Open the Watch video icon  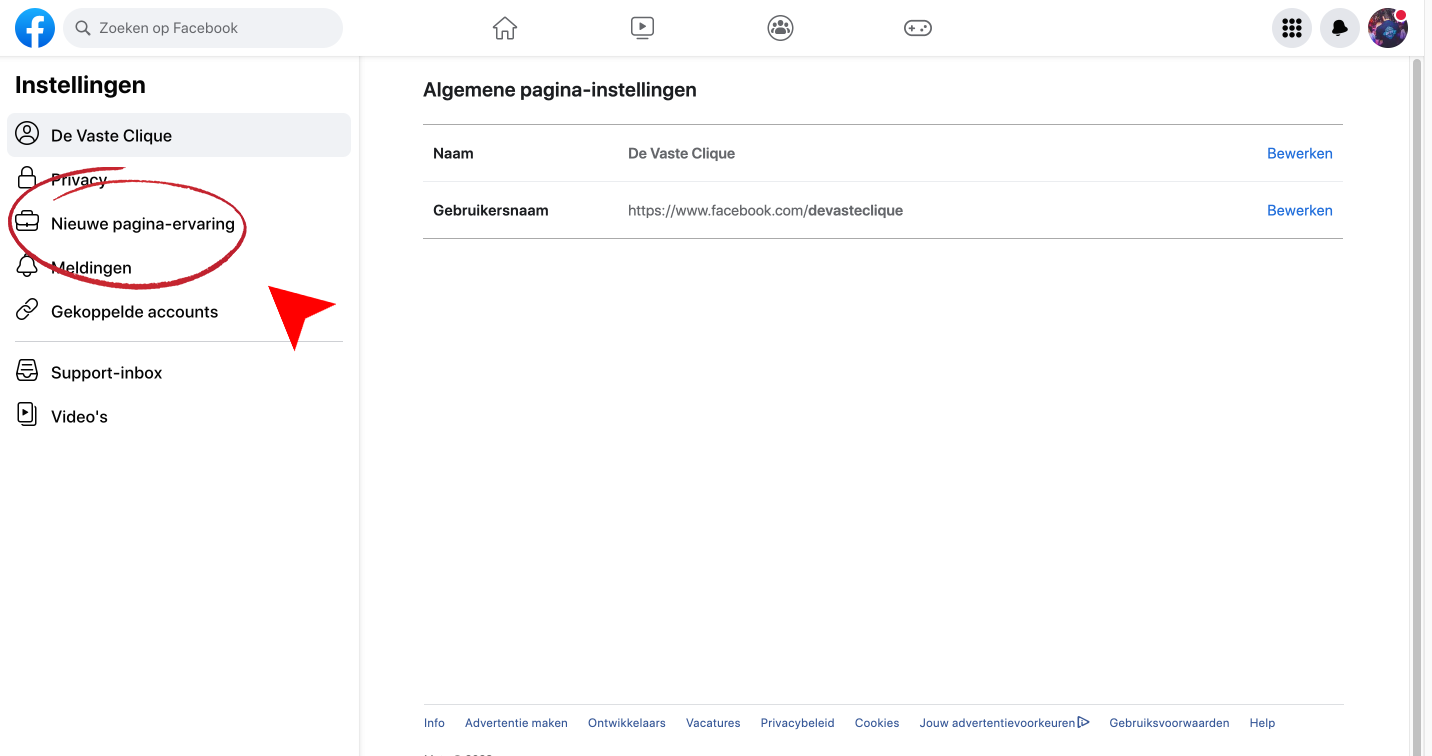point(643,28)
